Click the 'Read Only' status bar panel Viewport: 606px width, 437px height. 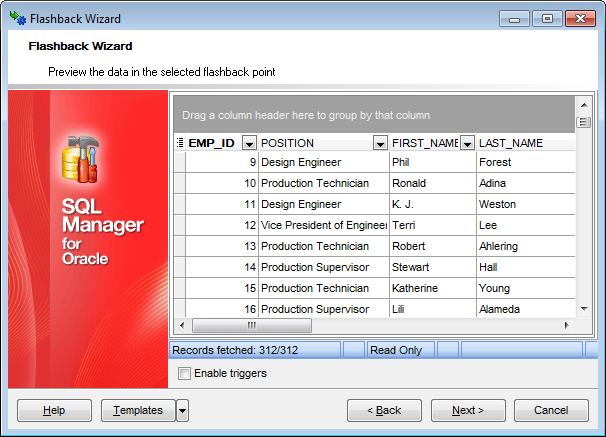click(x=400, y=350)
